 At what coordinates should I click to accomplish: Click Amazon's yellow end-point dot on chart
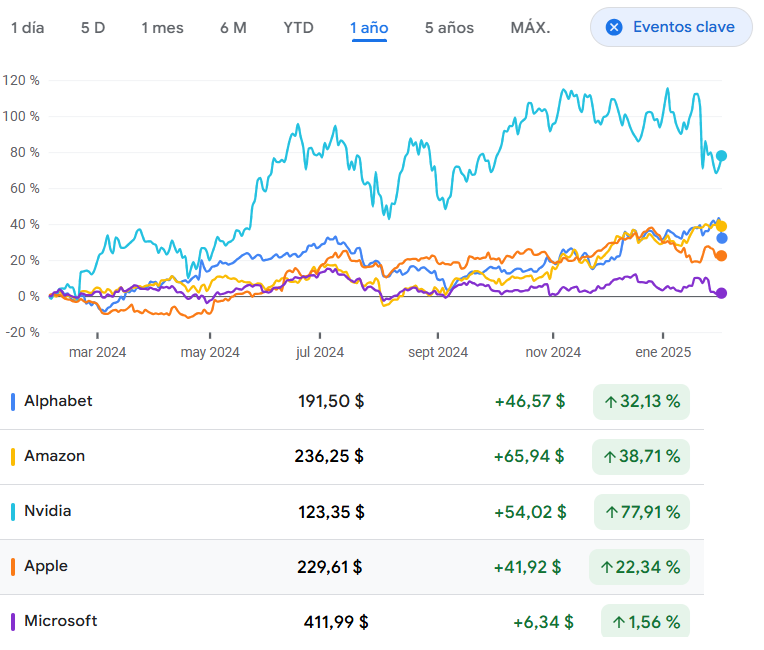(x=722, y=226)
